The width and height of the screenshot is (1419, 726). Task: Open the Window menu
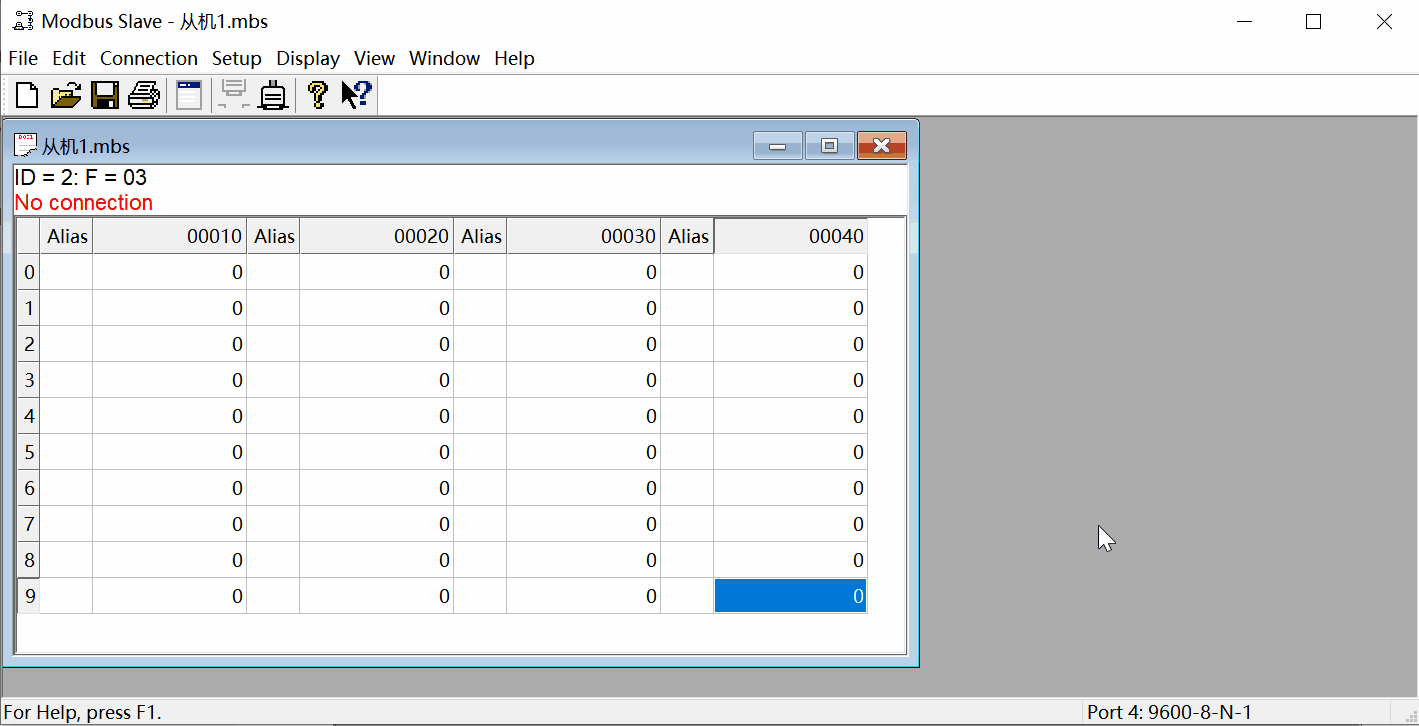click(445, 58)
